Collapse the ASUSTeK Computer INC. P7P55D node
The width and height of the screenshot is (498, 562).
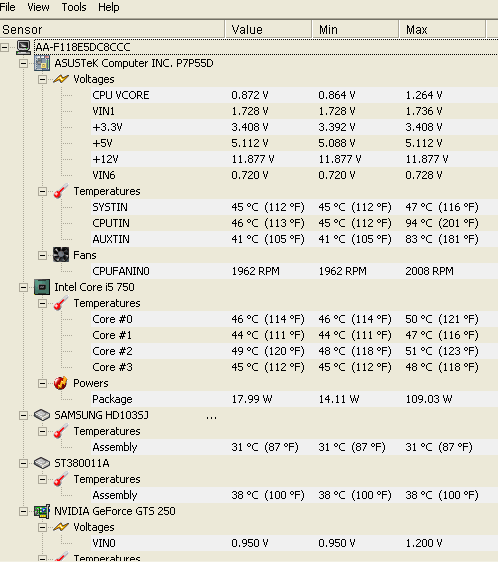point(23,63)
